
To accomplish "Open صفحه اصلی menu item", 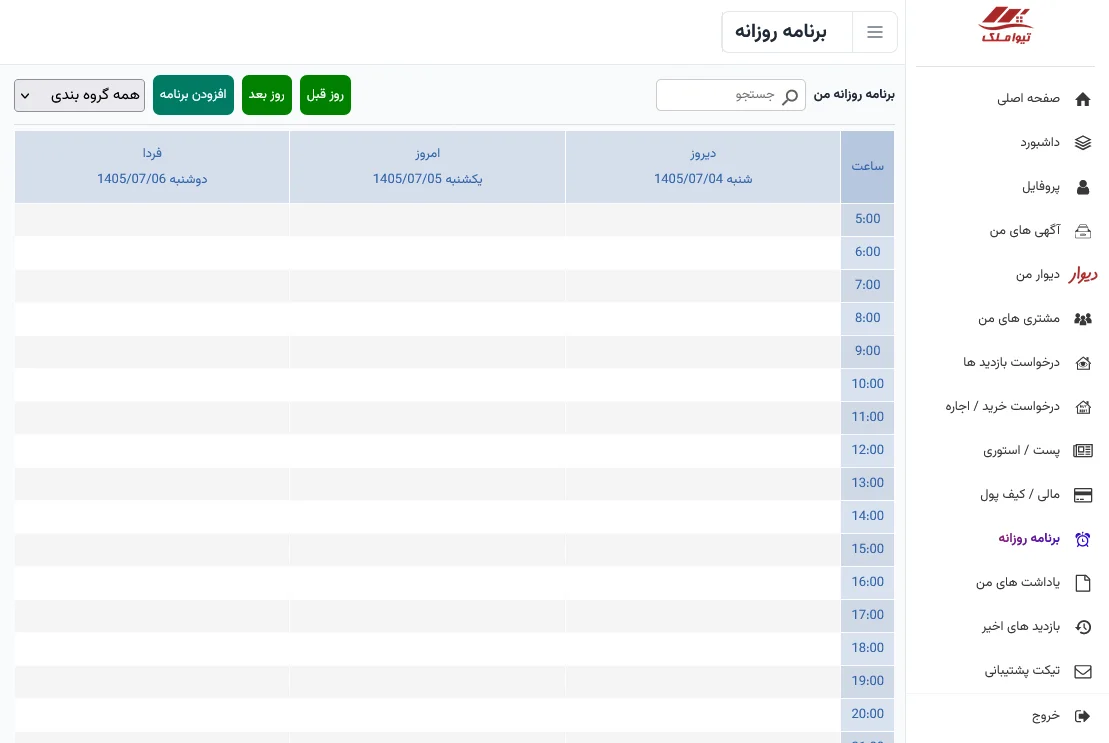I will click(x=1028, y=99).
